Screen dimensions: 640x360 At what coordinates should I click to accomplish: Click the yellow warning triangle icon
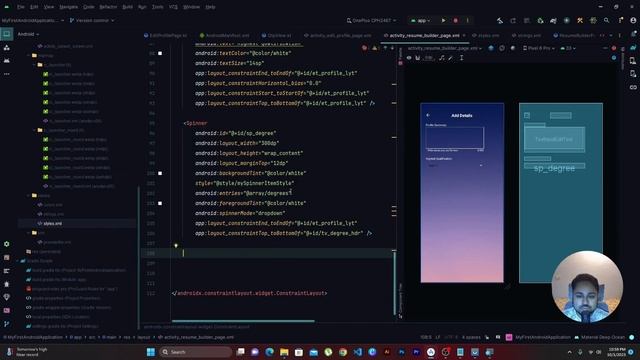[375, 48]
